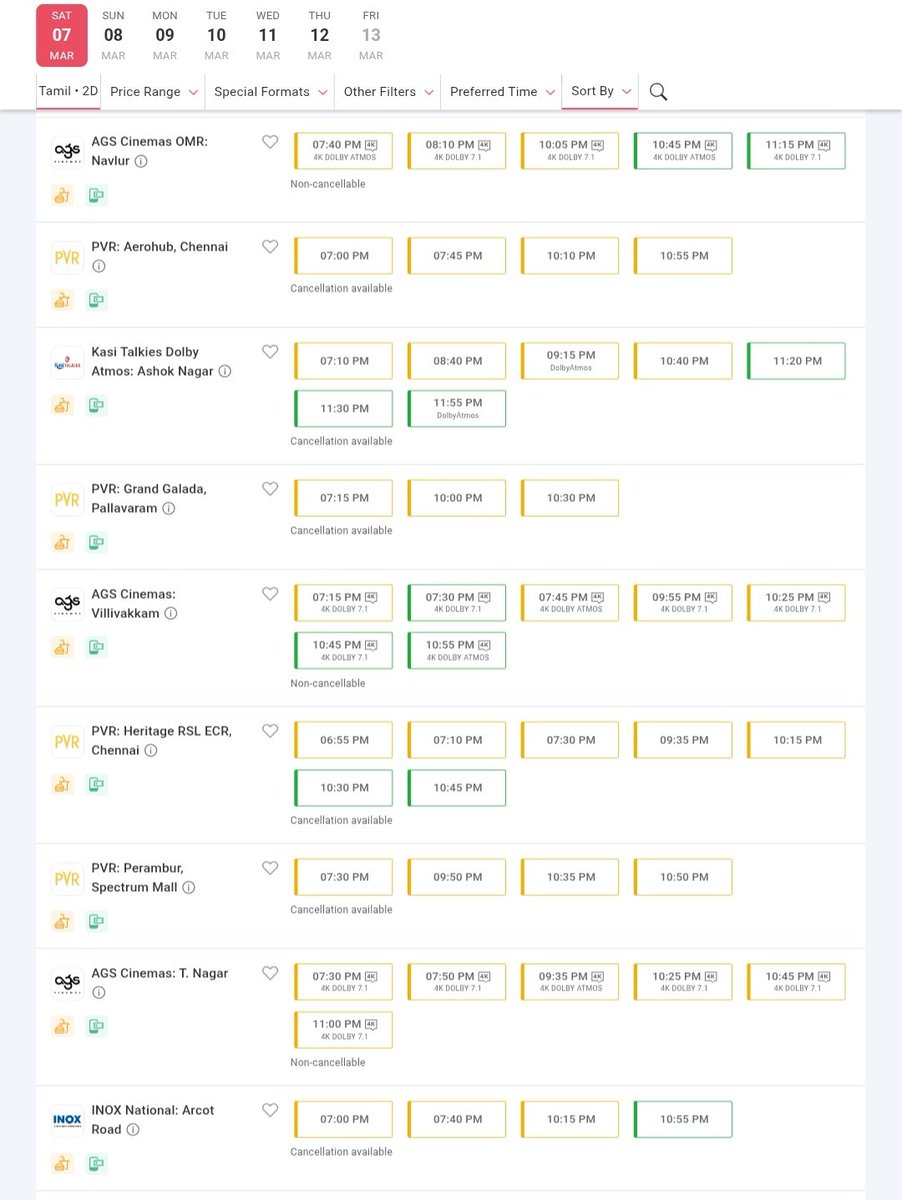Click M-ticket icon under Kasi Talkies
This screenshot has width=902, height=1200.
(x=96, y=405)
